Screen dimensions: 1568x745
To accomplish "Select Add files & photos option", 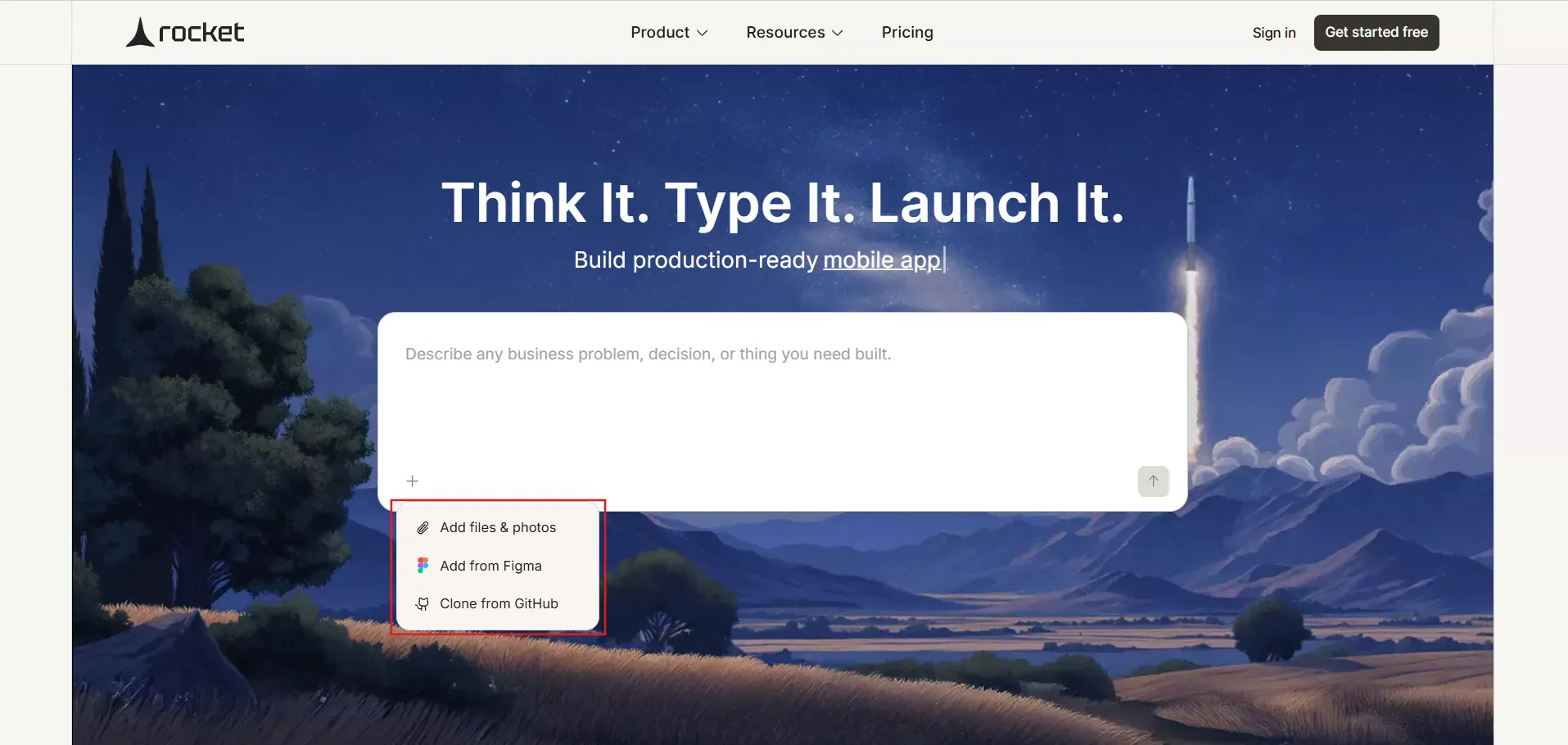I will (498, 528).
